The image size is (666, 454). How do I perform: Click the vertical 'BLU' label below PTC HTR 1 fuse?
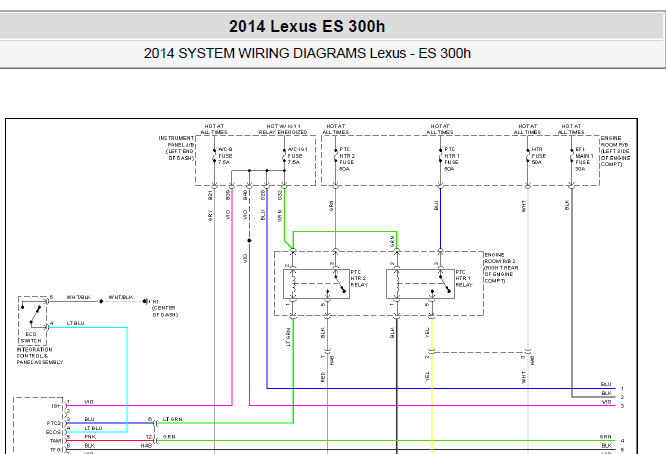coord(436,206)
